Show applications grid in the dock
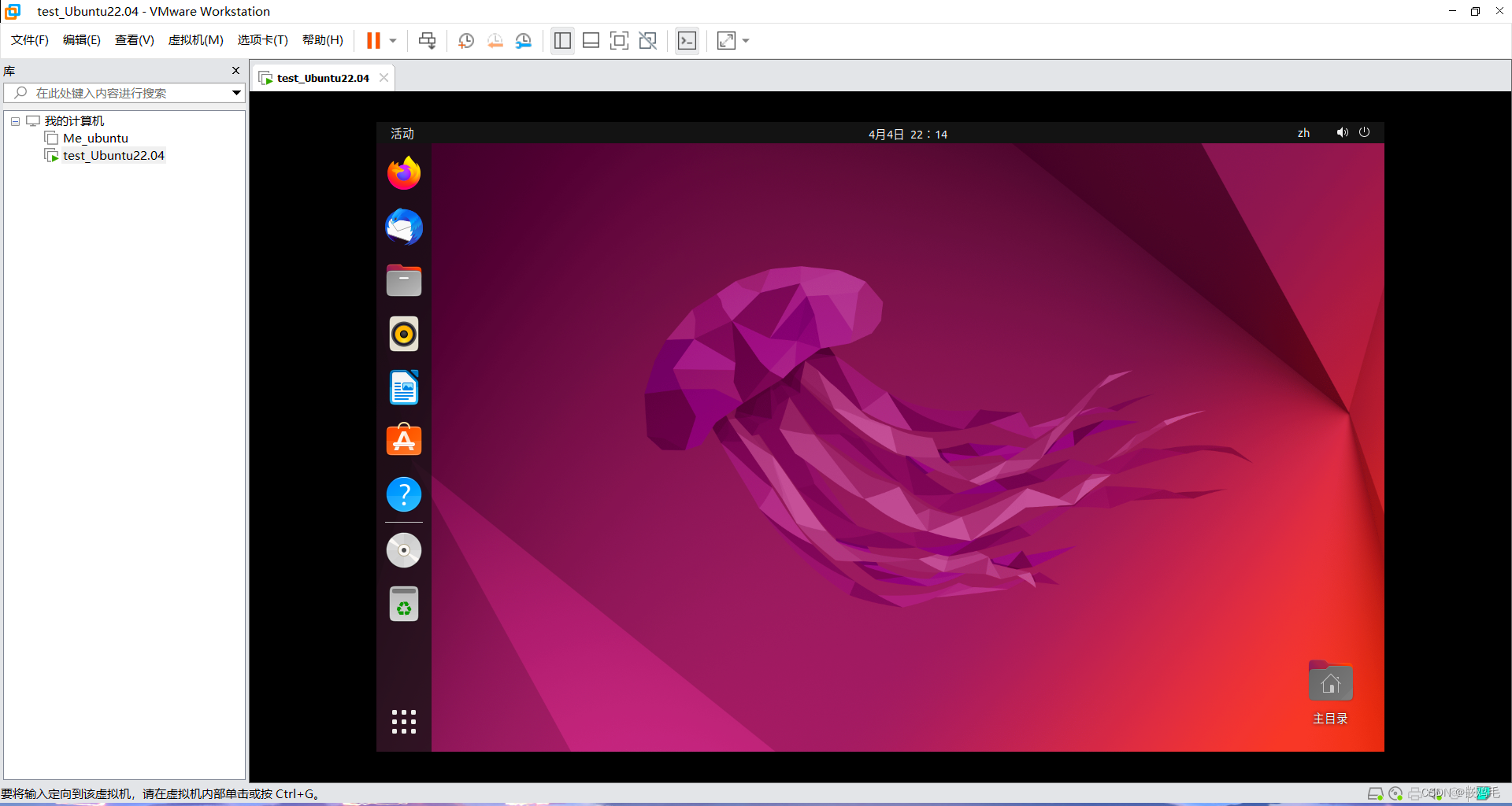The height and width of the screenshot is (806, 1512). click(404, 722)
